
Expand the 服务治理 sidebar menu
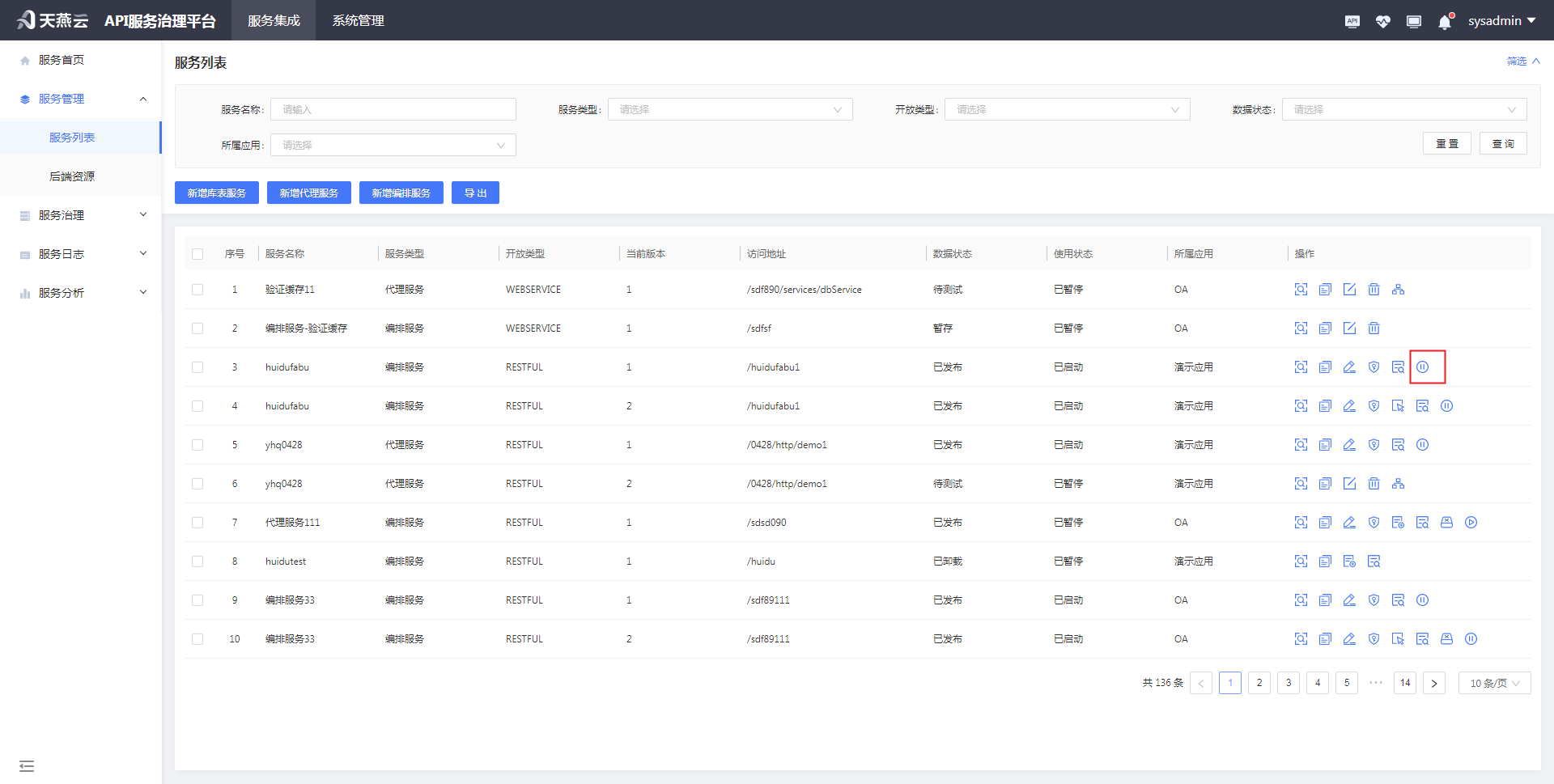coord(81,215)
